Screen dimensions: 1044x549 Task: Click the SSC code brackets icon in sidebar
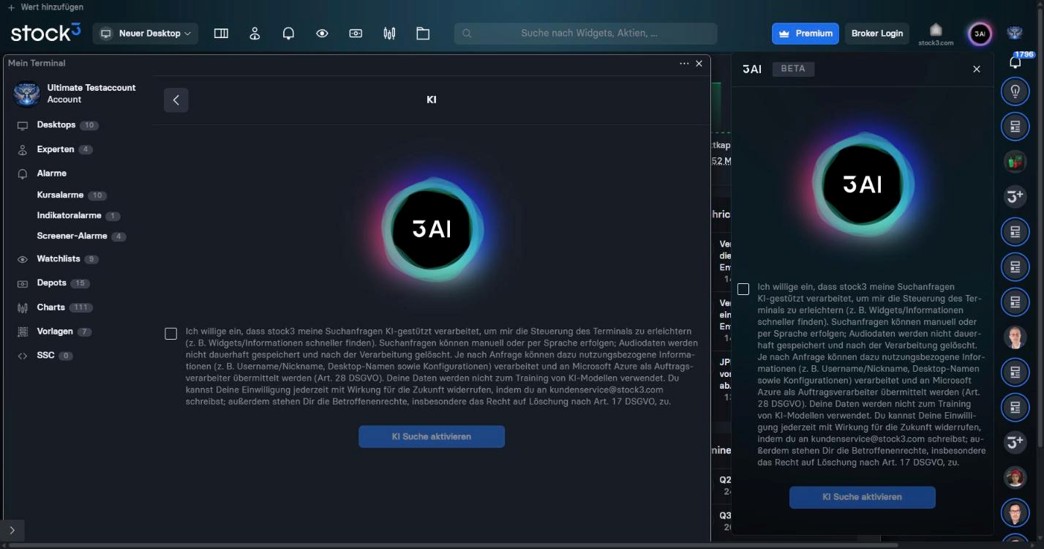(x=22, y=356)
